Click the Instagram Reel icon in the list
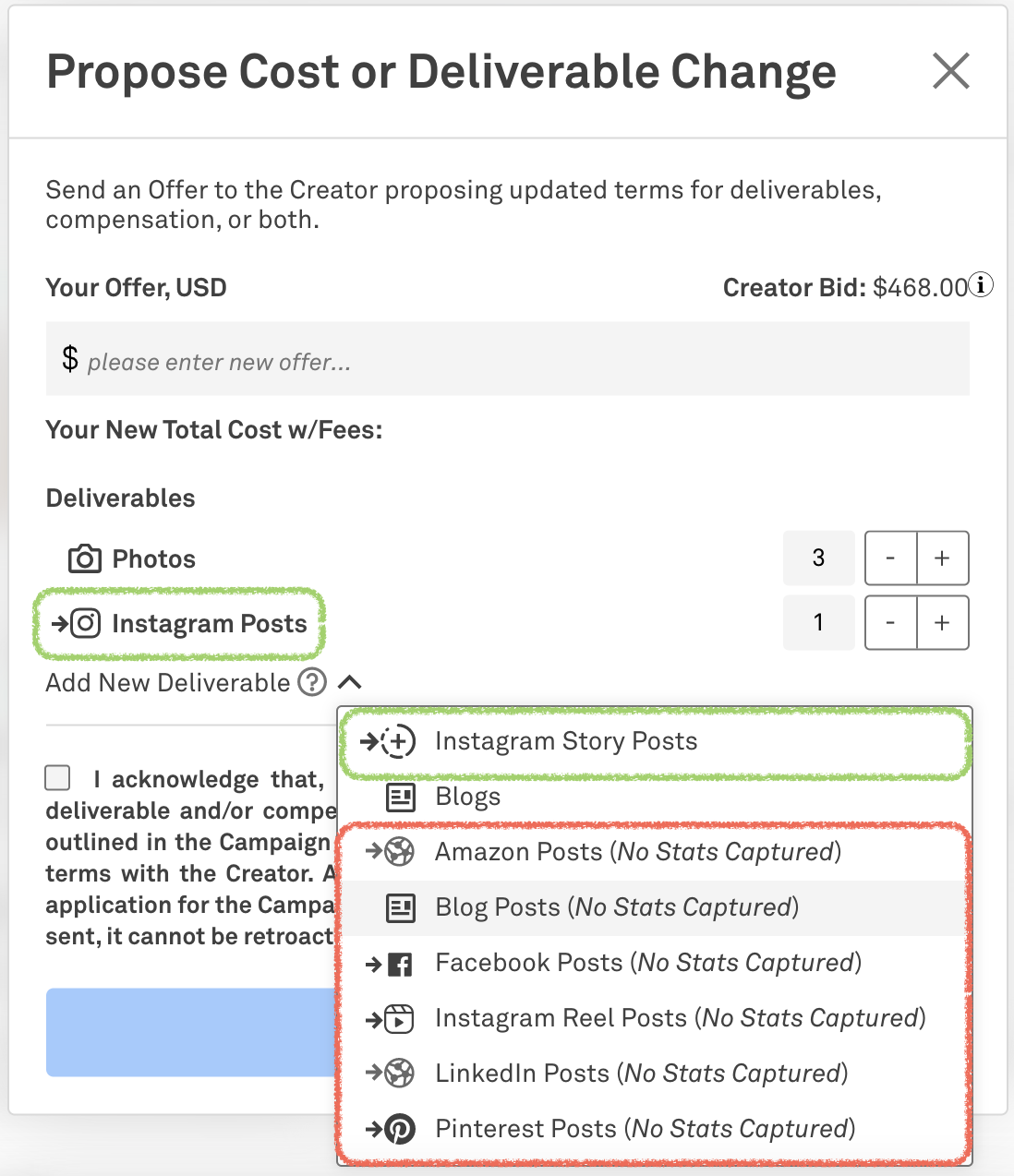1014x1176 pixels. [399, 1019]
